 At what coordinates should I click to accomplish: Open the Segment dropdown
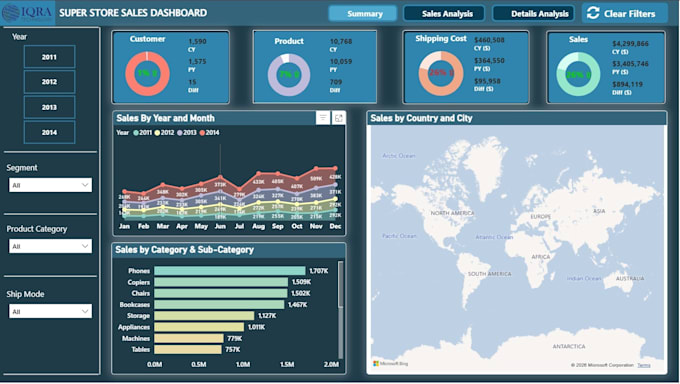point(50,185)
